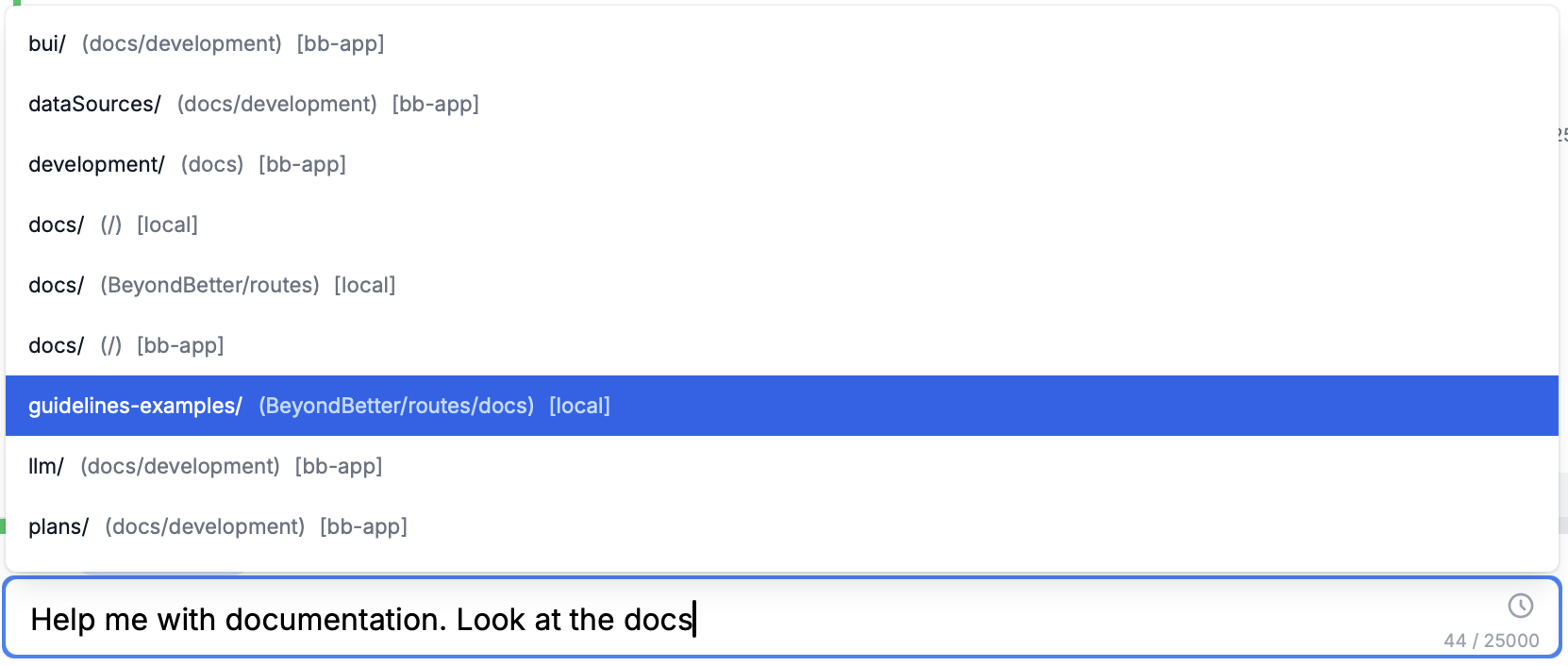Click the (docs/development) path next to llm/

[181, 465]
